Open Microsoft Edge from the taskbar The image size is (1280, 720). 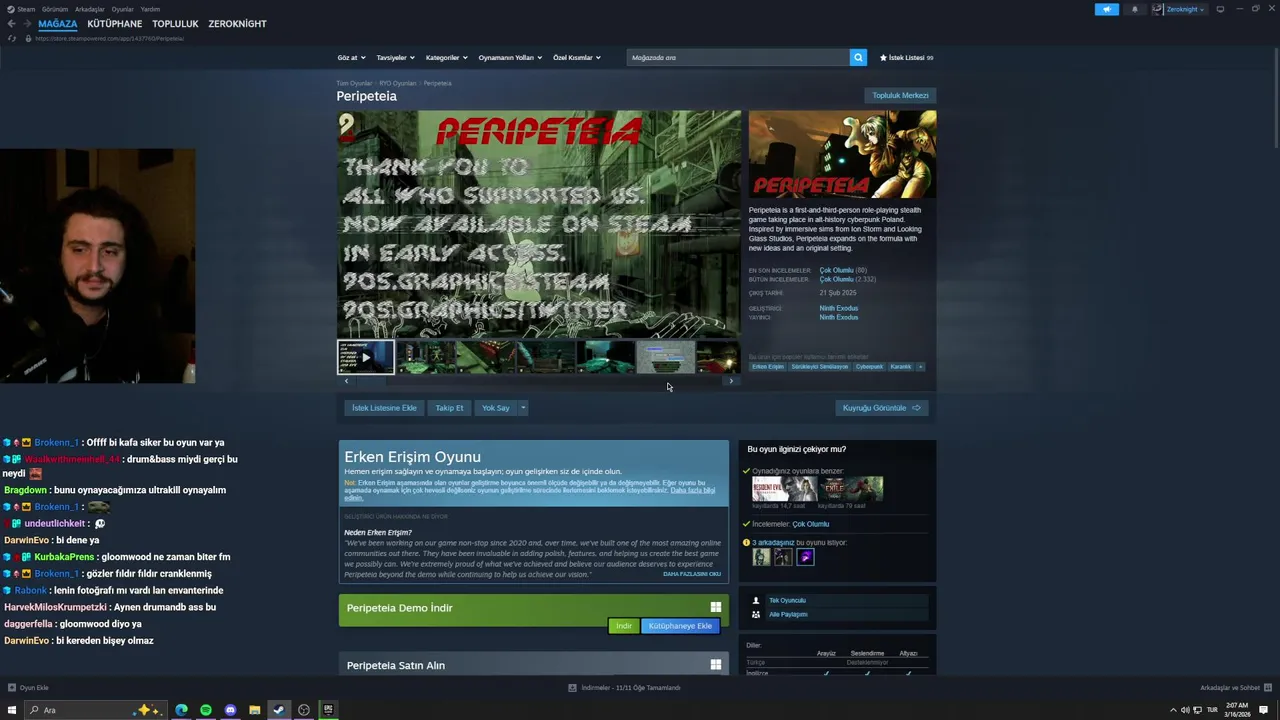click(181, 710)
